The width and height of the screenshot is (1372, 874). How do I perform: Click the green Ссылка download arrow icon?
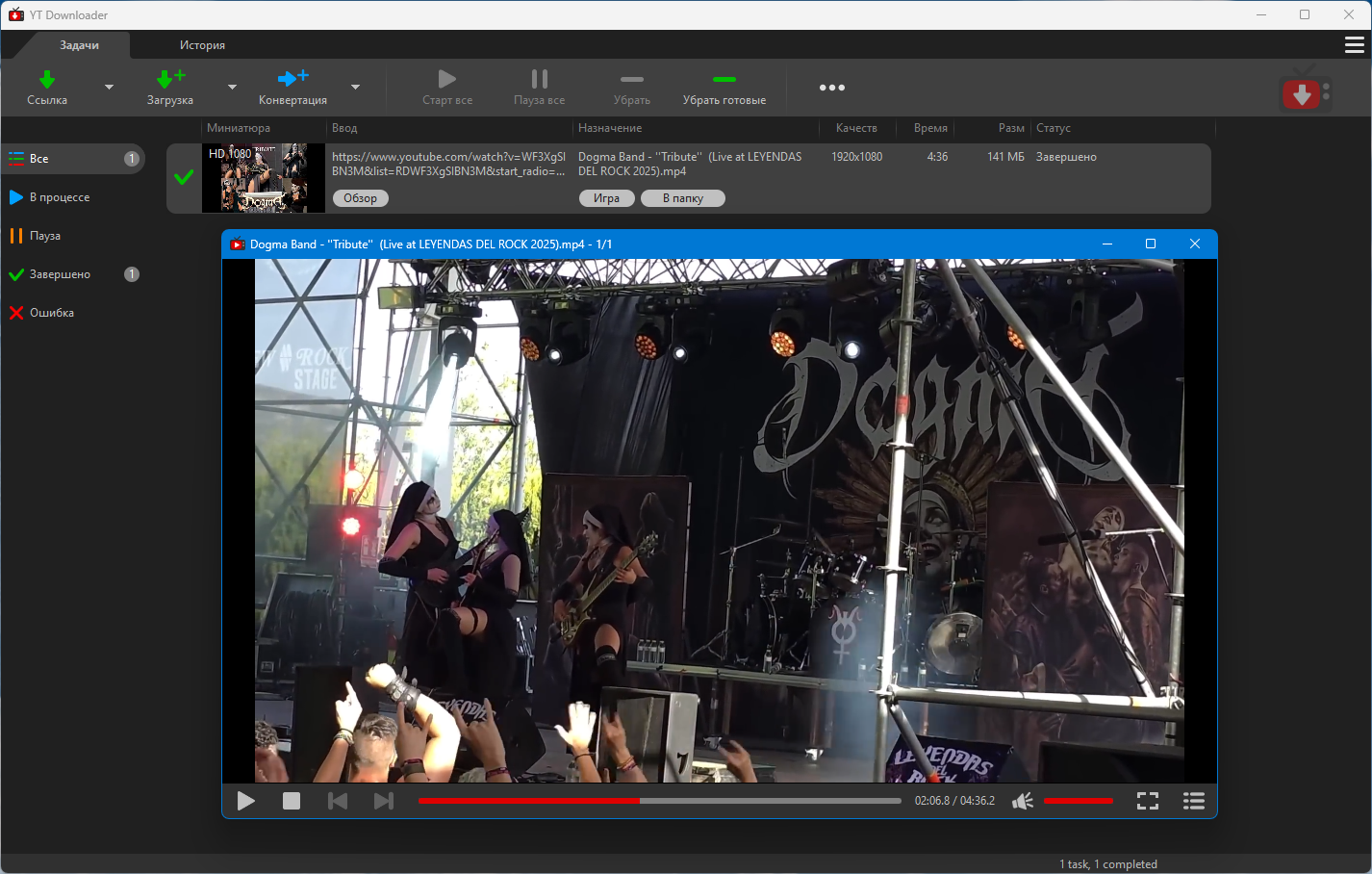[46, 80]
